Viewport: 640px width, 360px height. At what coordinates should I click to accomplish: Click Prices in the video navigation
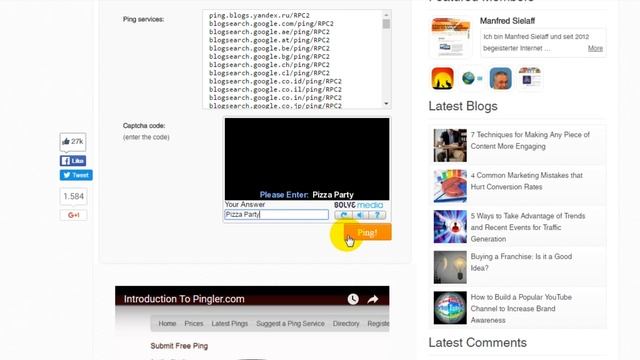(x=193, y=323)
